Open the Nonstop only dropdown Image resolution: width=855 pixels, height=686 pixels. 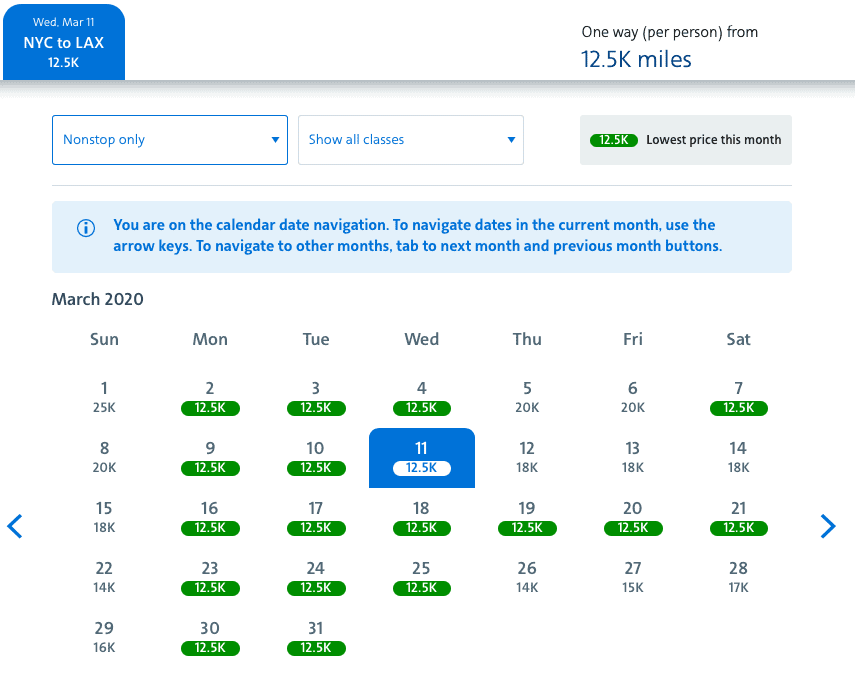point(170,140)
